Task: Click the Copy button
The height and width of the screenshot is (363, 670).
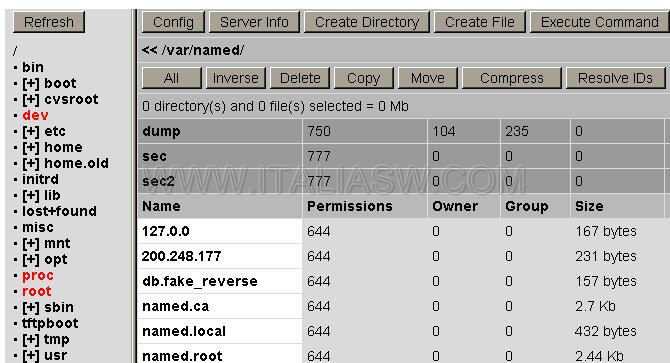Action: click(x=363, y=78)
